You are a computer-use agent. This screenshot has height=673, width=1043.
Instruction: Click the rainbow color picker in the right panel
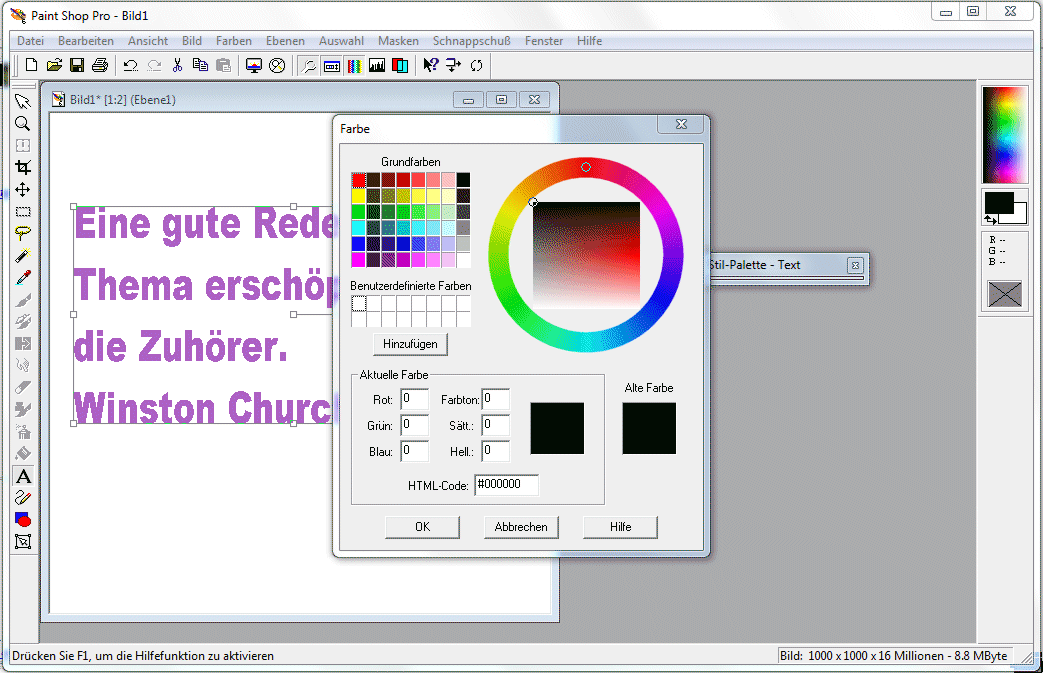click(1005, 134)
